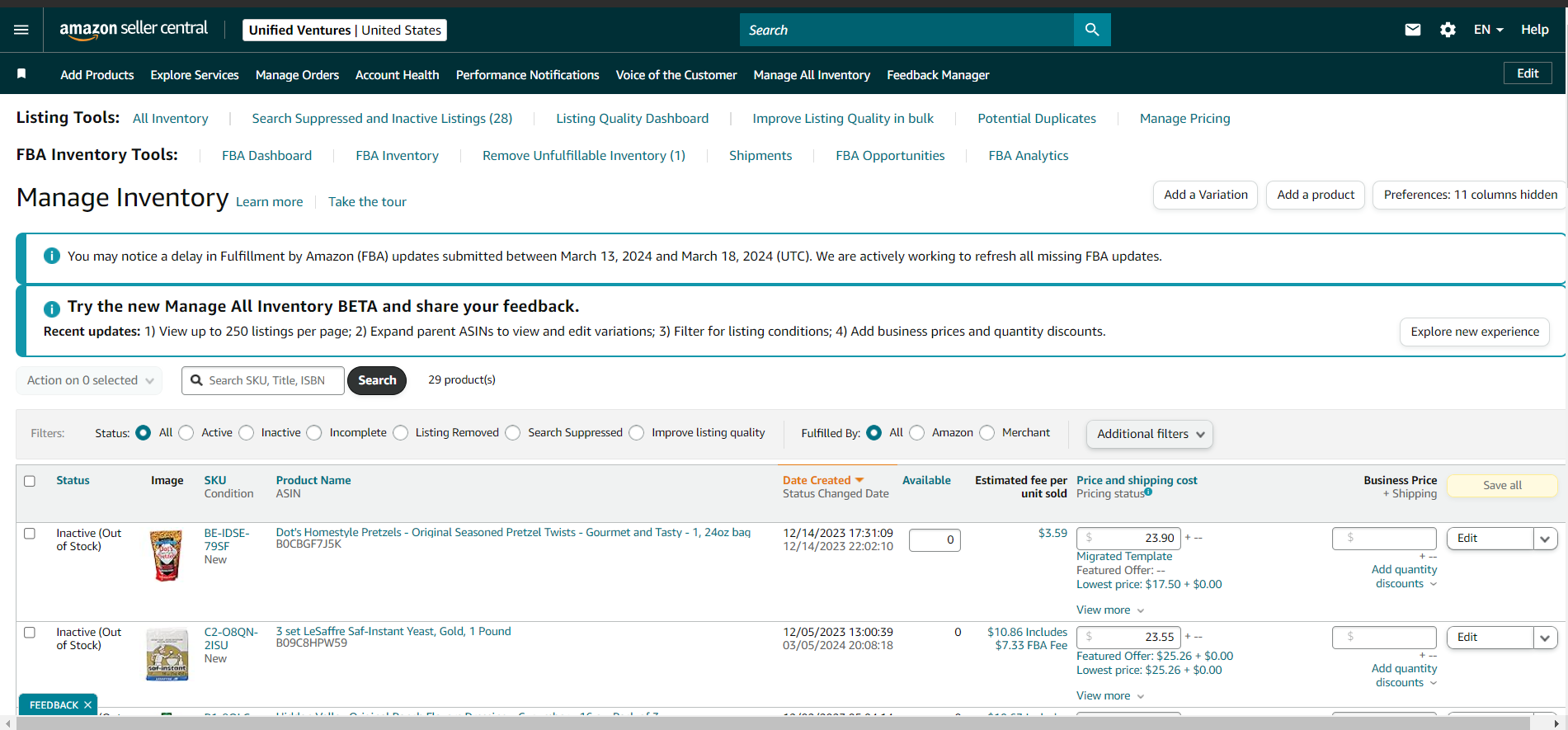
Task: Open the FBA Dashboard link
Action: click(266, 156)
